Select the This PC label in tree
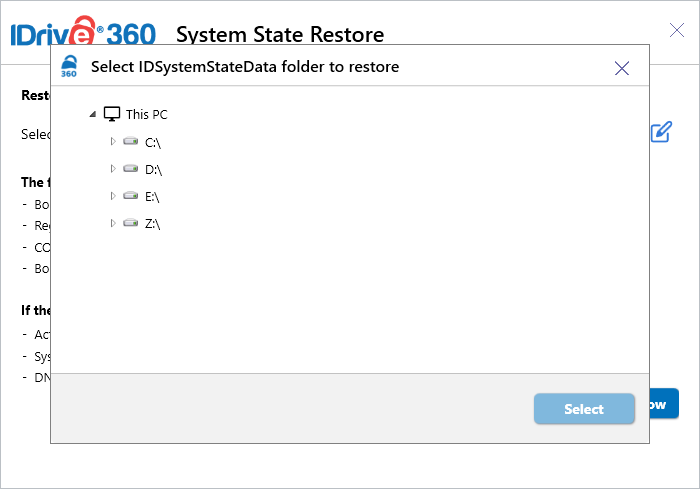Screen dimensions: 700x489 [147, 114]
